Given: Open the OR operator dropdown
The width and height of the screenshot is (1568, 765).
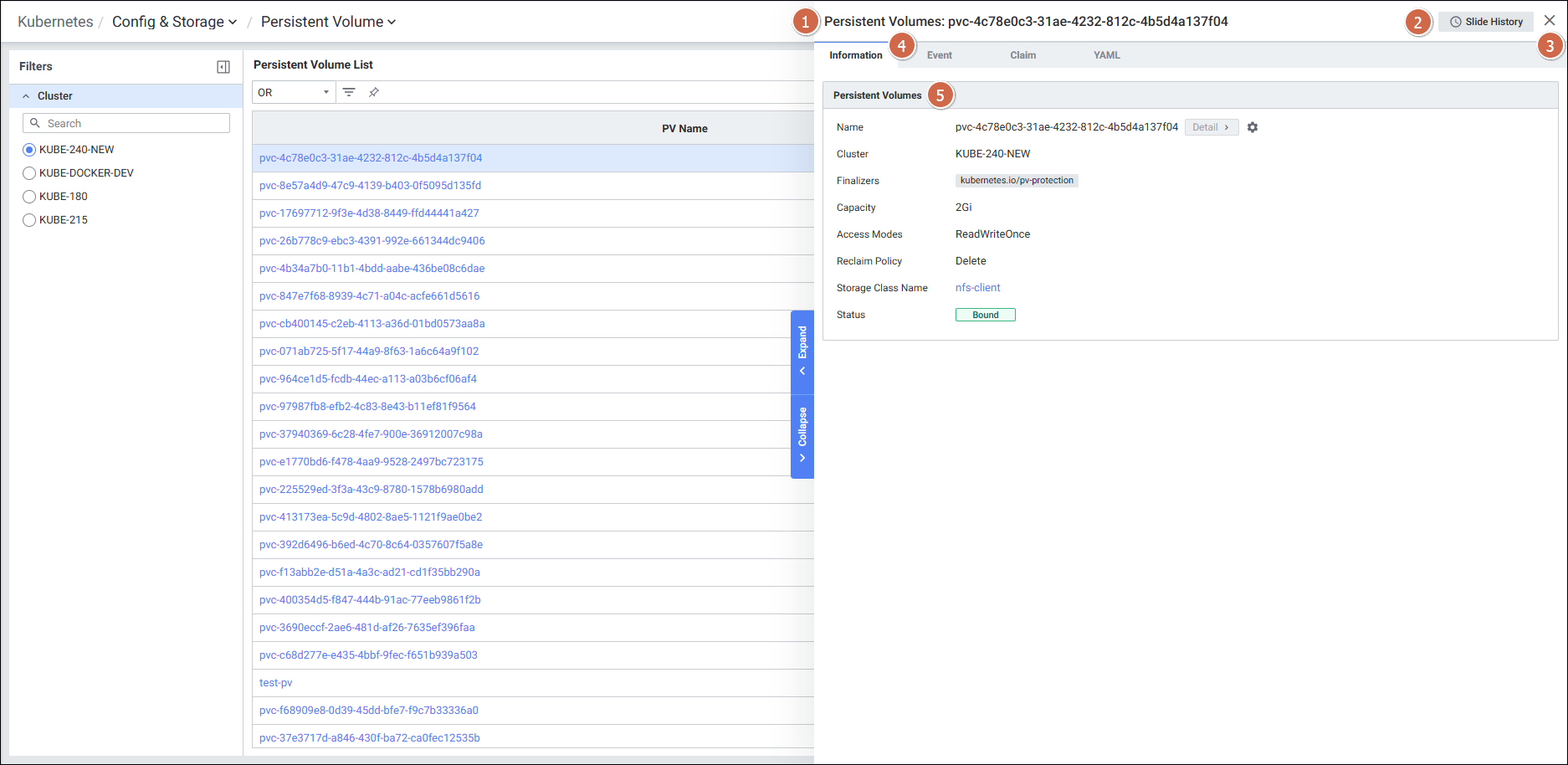Looking at the screenshot, I should (x=294, y=92).
